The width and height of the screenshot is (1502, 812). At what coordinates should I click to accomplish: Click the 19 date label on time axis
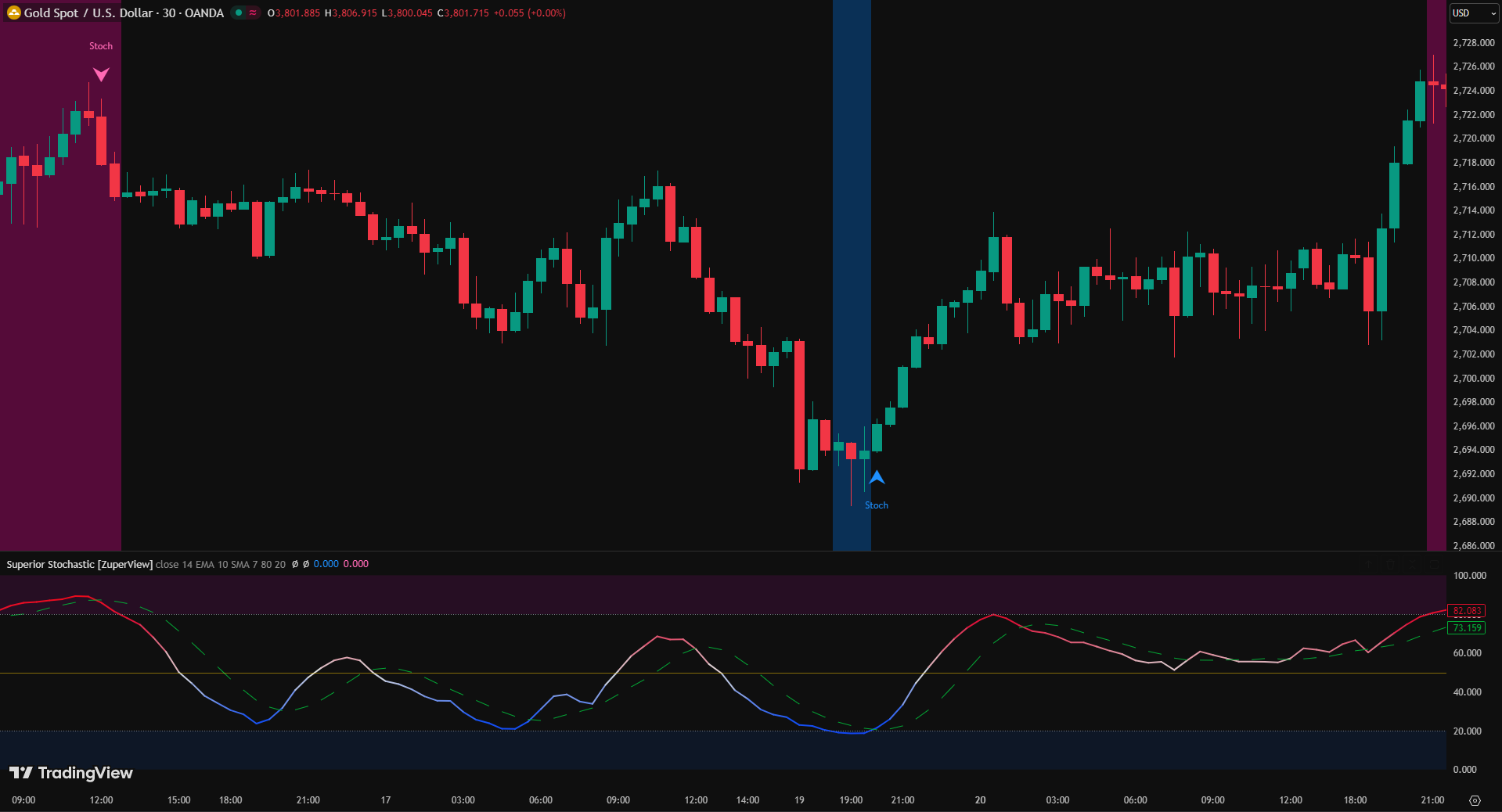pos(799,800)
